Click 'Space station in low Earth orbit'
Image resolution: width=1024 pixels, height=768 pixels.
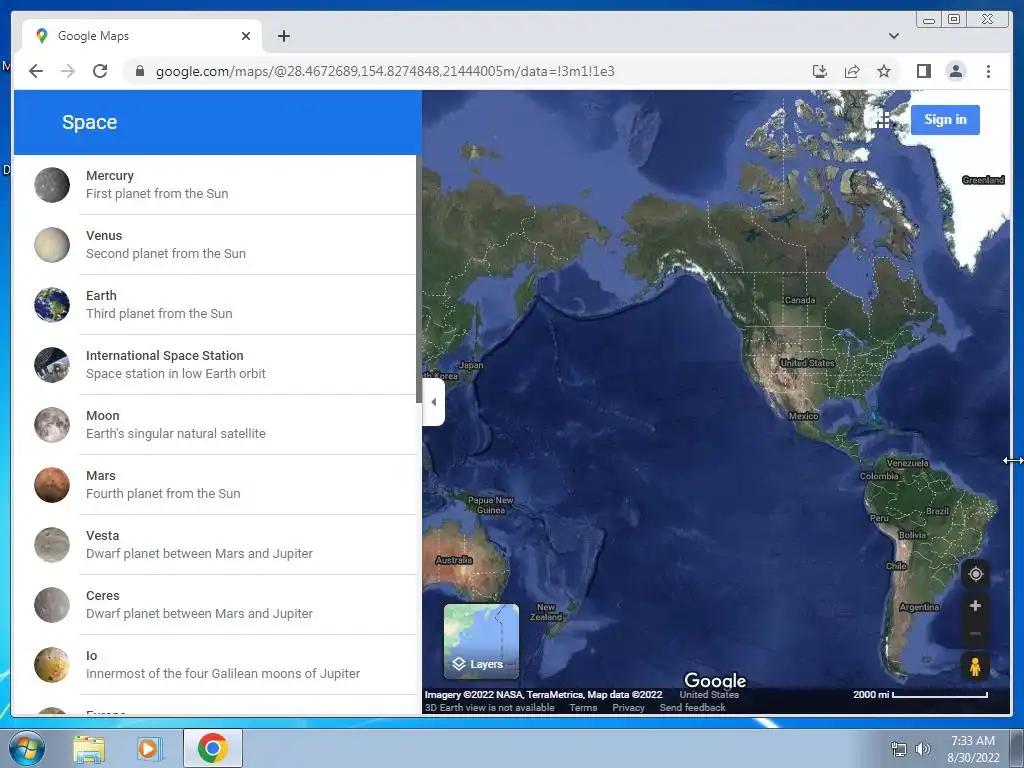176,374
